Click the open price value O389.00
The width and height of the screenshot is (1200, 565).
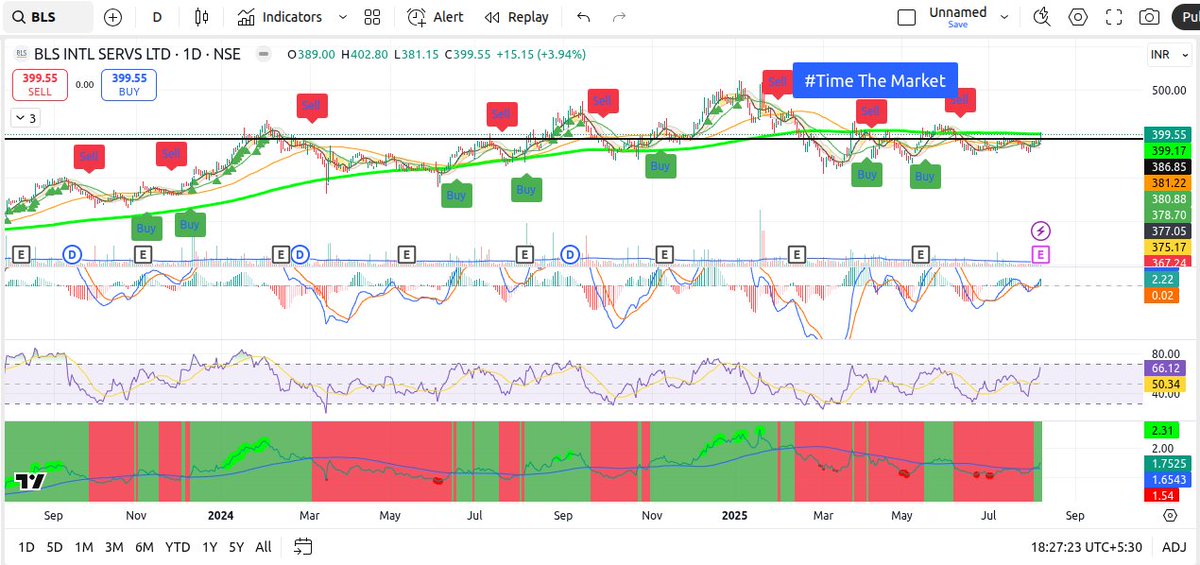311,55
